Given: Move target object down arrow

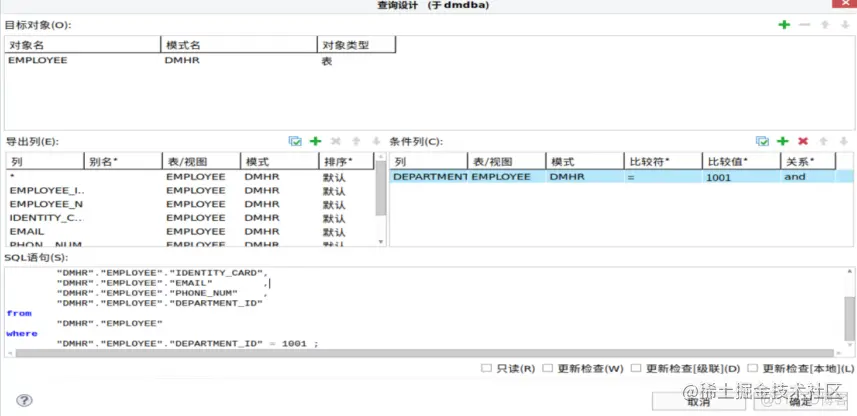Looking at the screenshot, I should coord(844,25).
